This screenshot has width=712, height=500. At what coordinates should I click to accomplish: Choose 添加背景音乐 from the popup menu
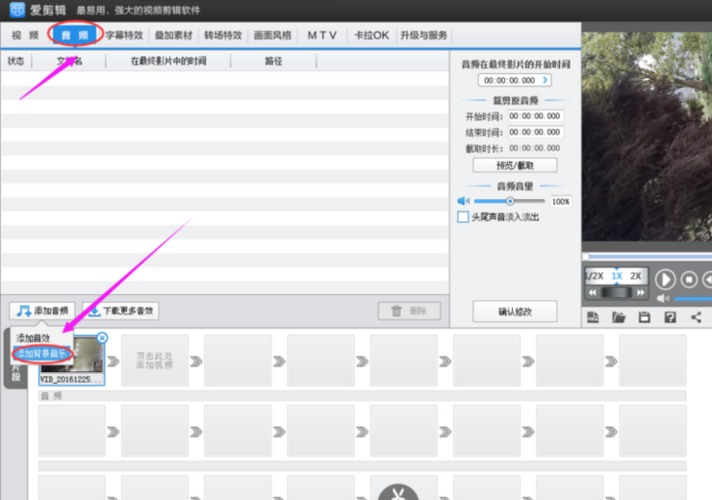click(41, 354)
